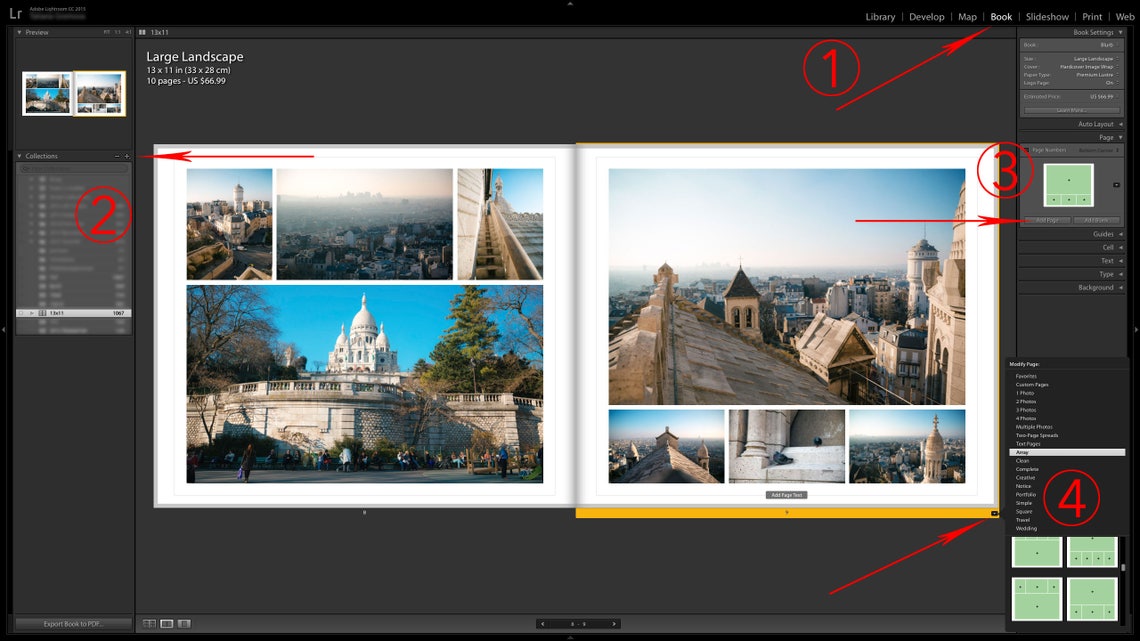
Task: Click the minus icon in Collections header
Action: point(117,156)
